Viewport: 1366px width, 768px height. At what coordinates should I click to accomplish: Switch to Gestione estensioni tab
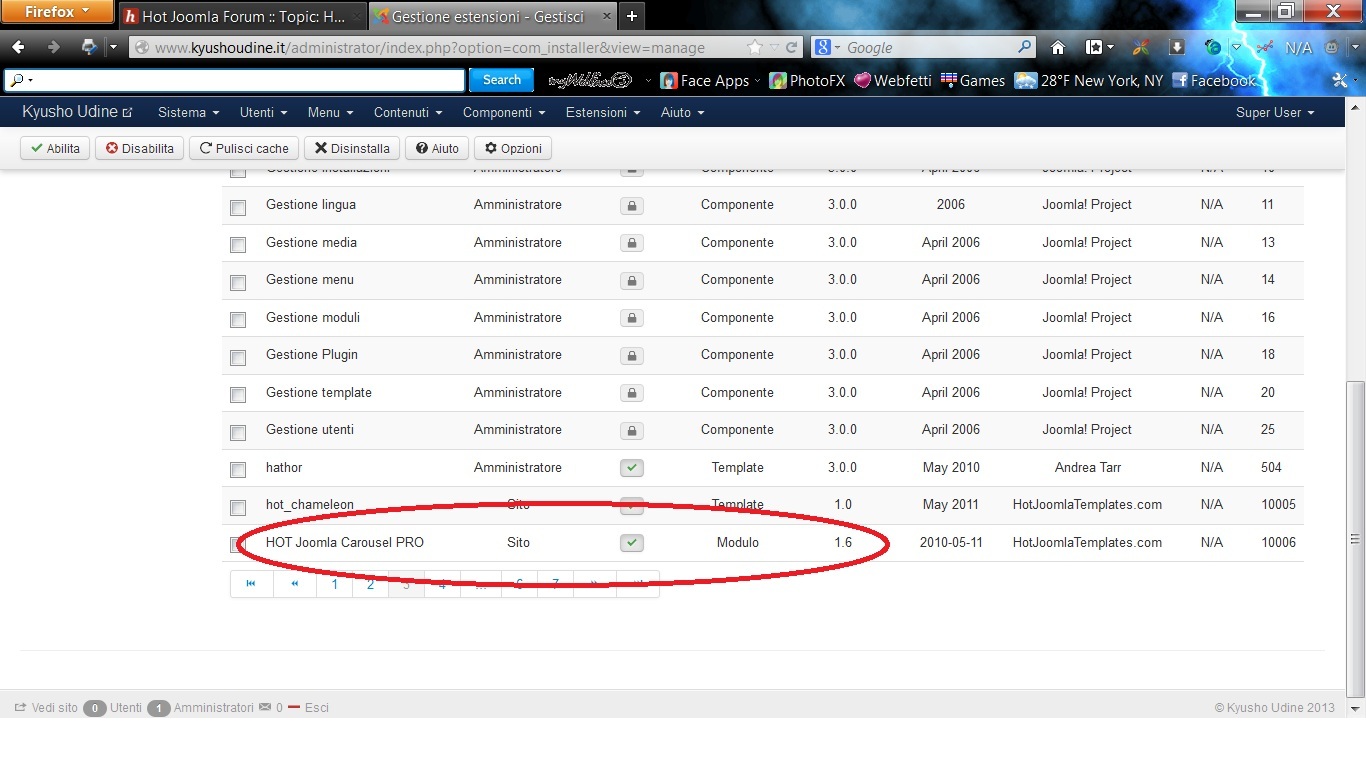pos(492,16)
